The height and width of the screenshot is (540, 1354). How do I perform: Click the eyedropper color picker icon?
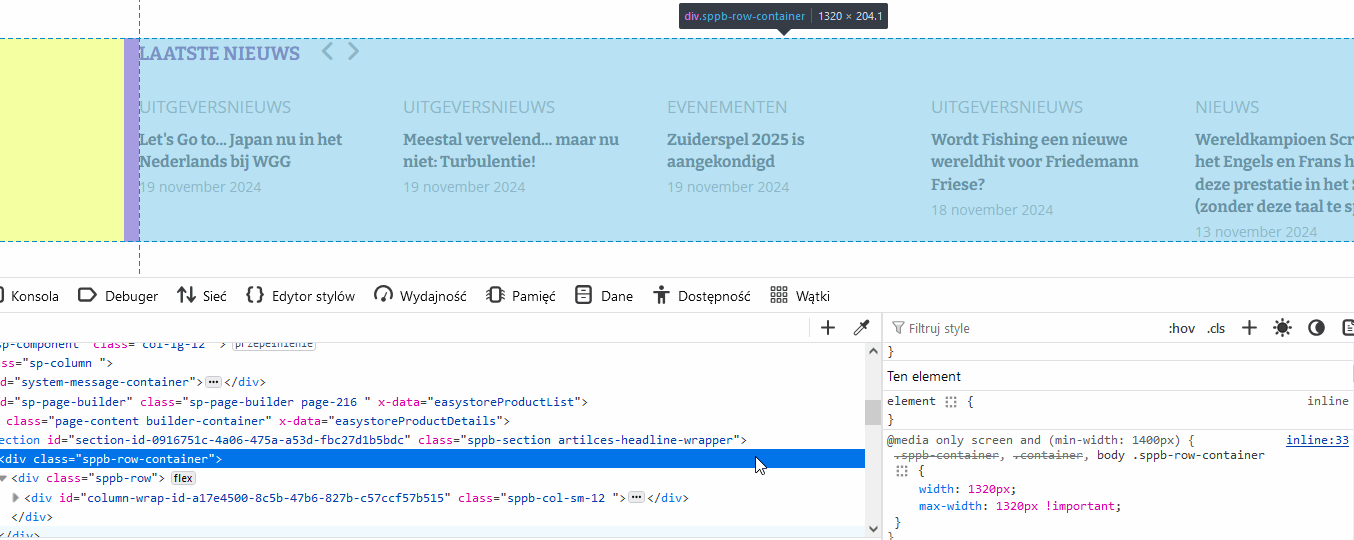click(860, 328)
